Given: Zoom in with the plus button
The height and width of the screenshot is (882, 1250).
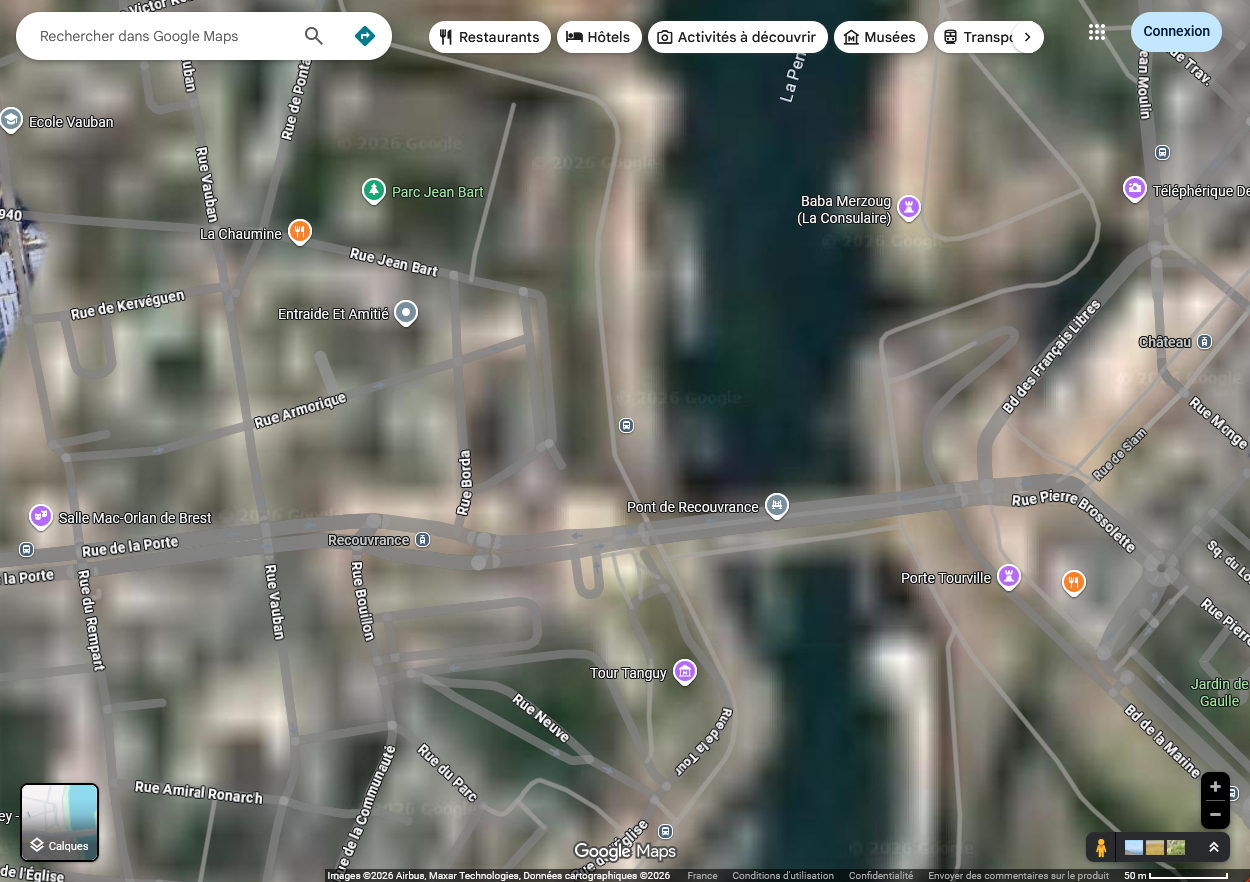Looking at the screenshot, I should [x=1215, y=786].
